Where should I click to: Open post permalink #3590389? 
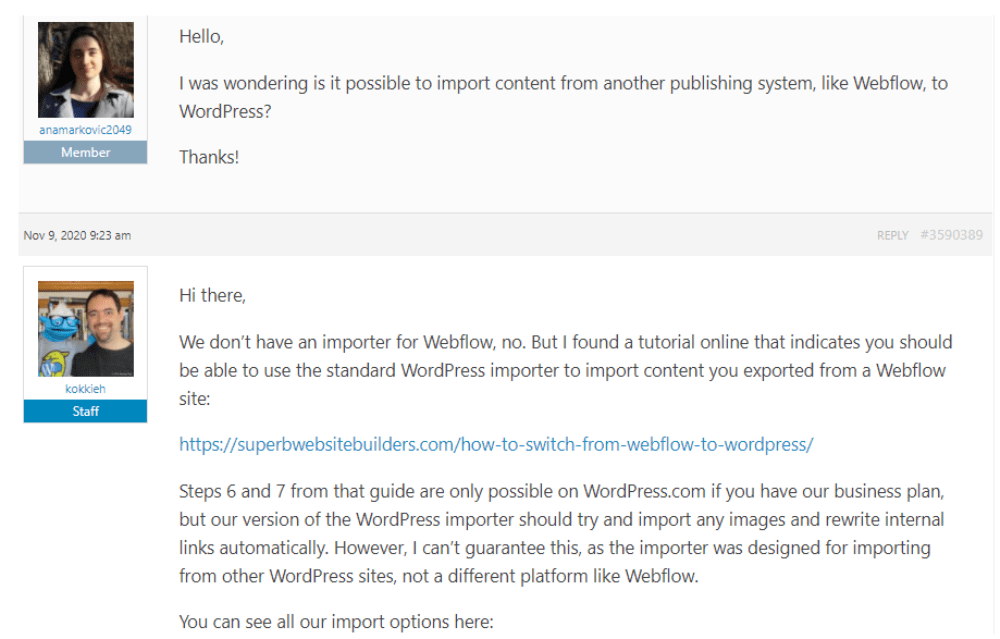(x=951, y=235)
